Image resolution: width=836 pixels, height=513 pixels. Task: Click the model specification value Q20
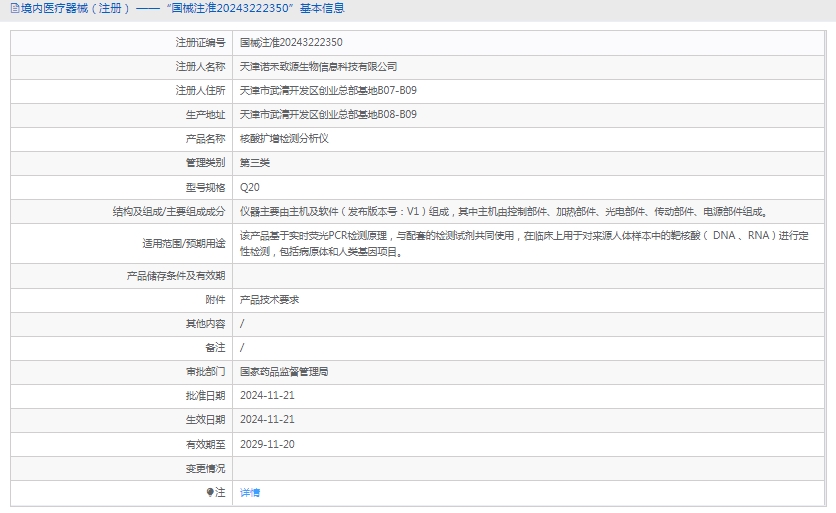click(x=249, y=187)
